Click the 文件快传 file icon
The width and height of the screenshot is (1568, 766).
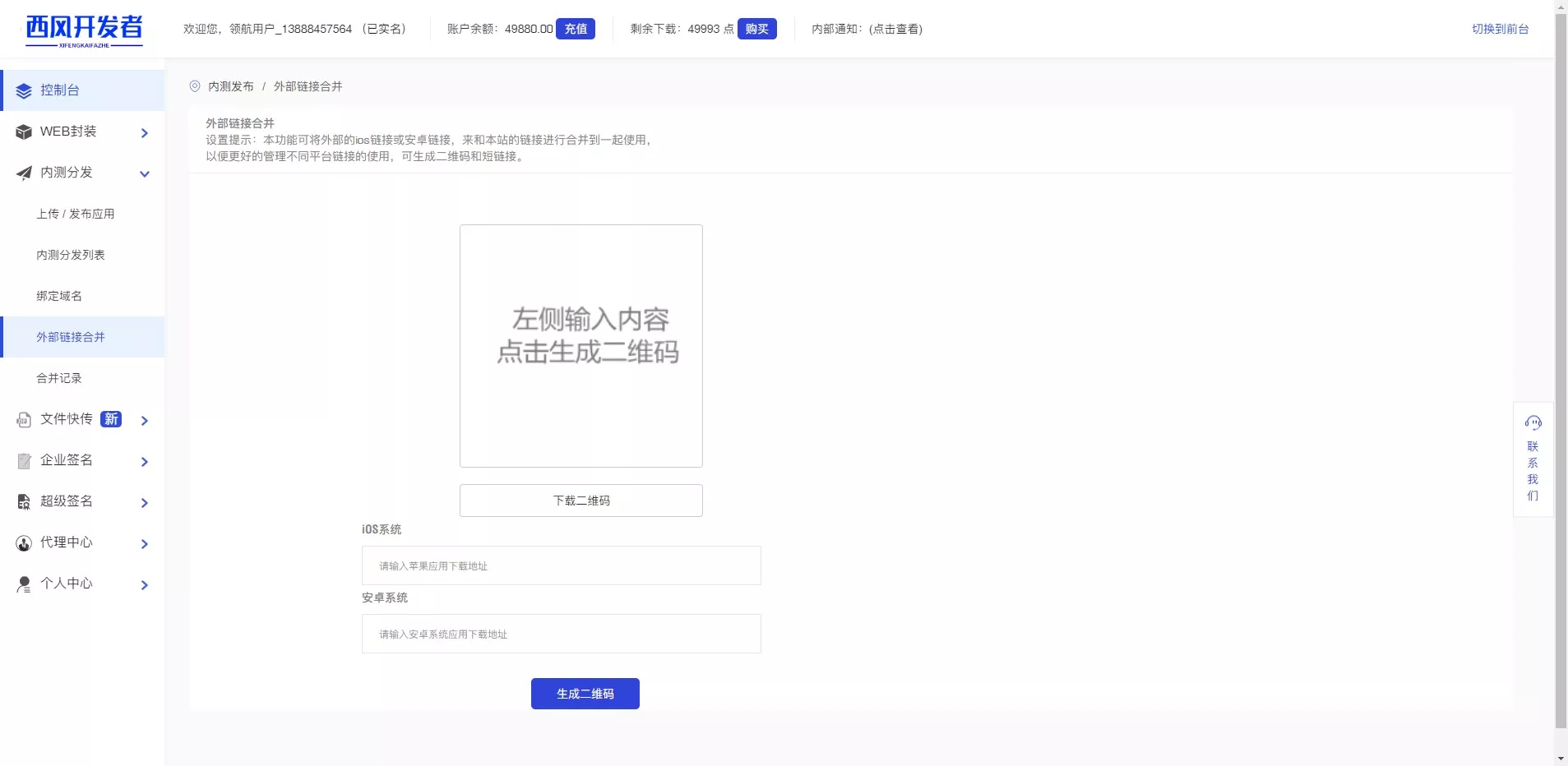(x=24, y=420)
